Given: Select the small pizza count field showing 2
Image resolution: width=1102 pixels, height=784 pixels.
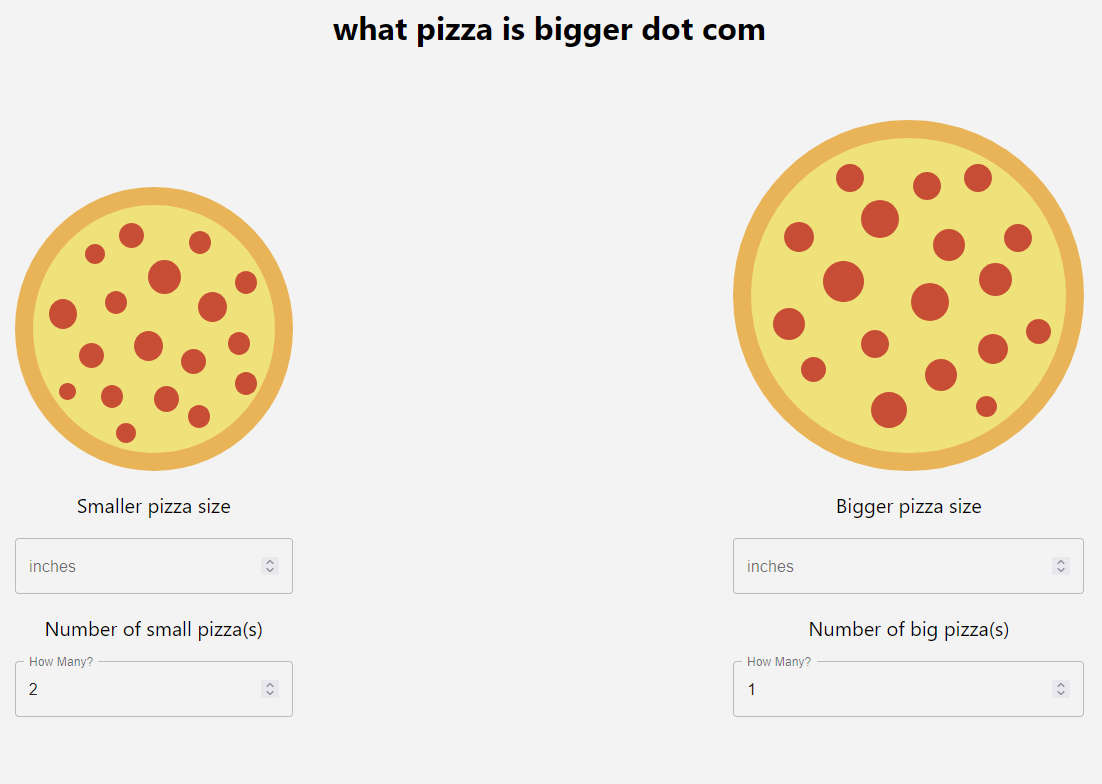Looking at the screenshot, I should click(154, 689).
